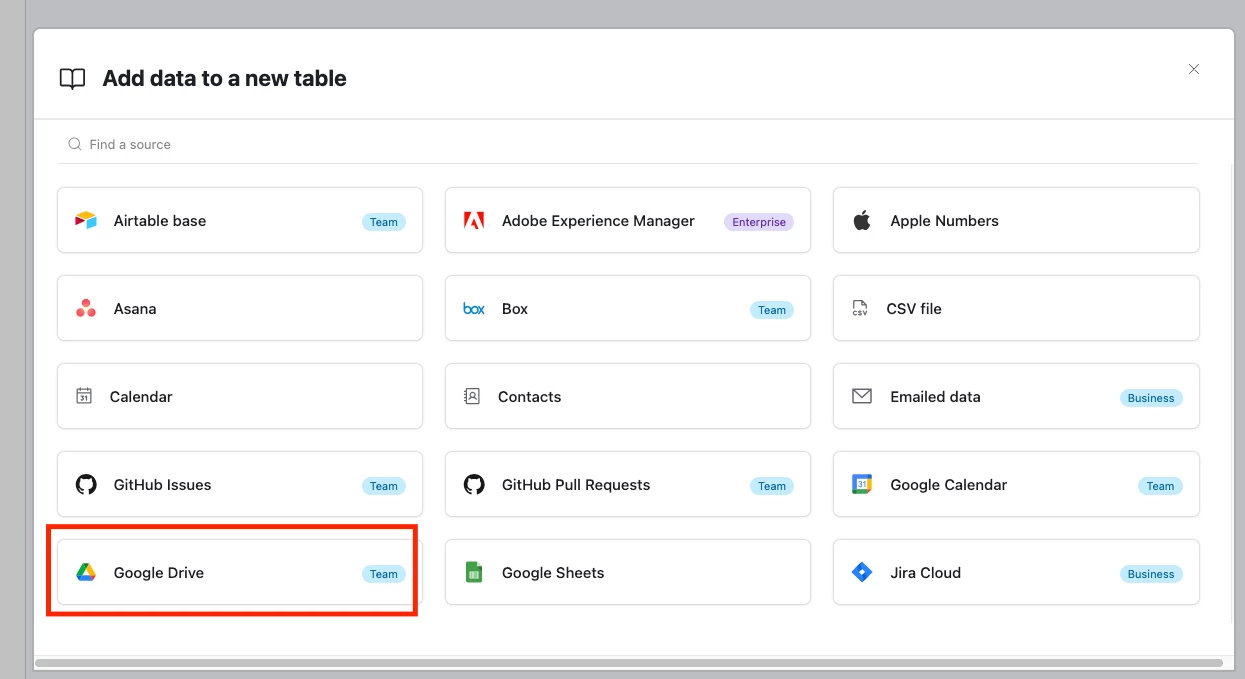Click the Business badge on Jira Cloud
Screen dimensions: 1245x679
(1151, 574)
